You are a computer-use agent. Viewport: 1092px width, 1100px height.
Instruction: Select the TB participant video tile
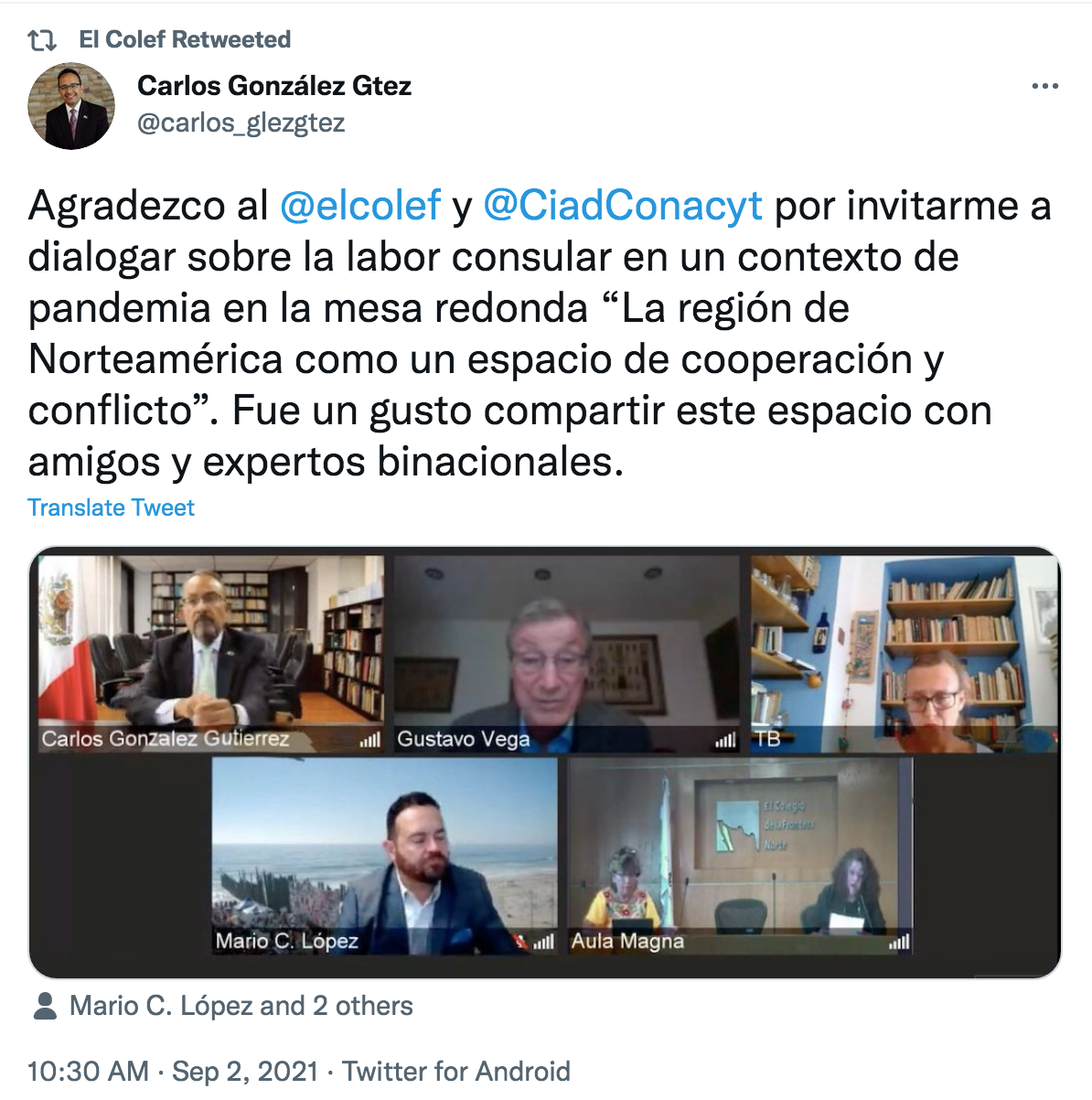[904, 655]
